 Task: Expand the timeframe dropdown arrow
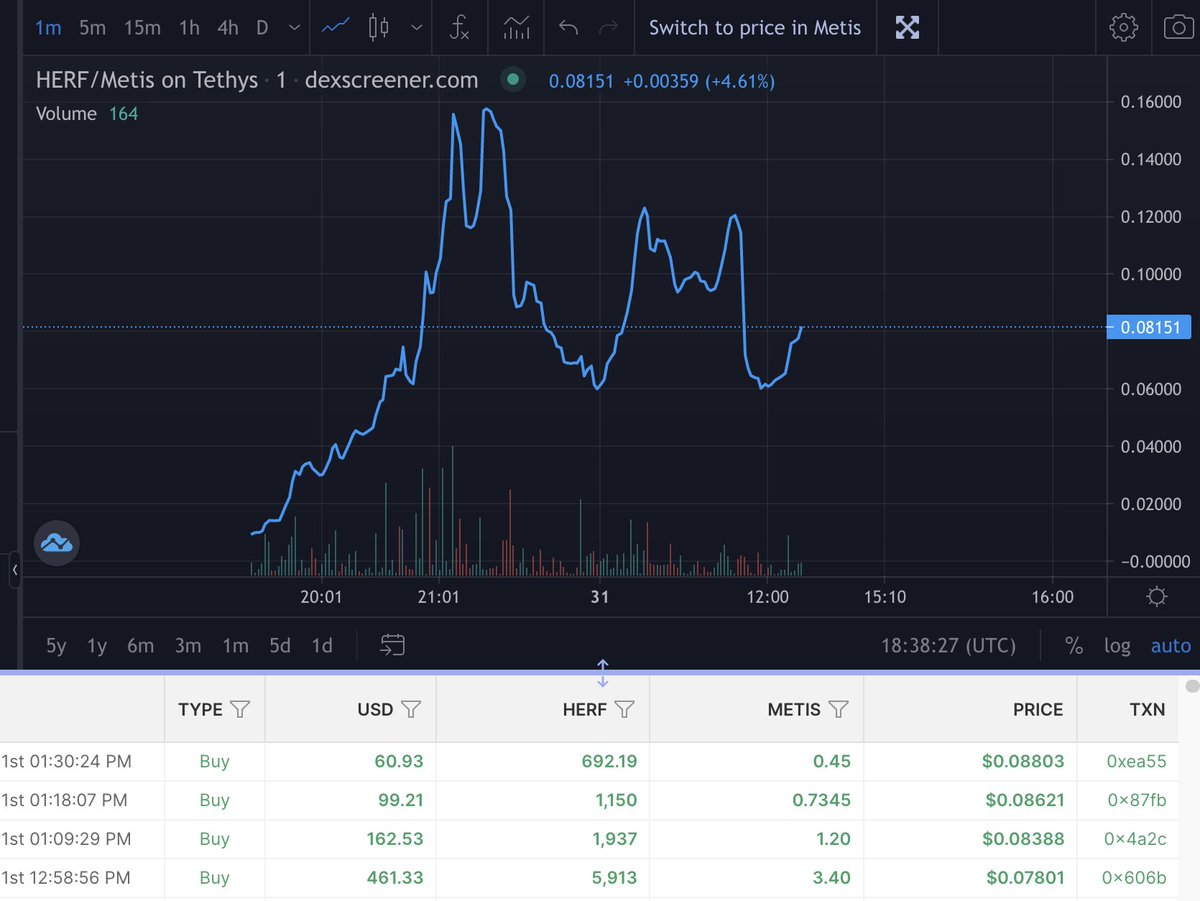tap(294, 28)
